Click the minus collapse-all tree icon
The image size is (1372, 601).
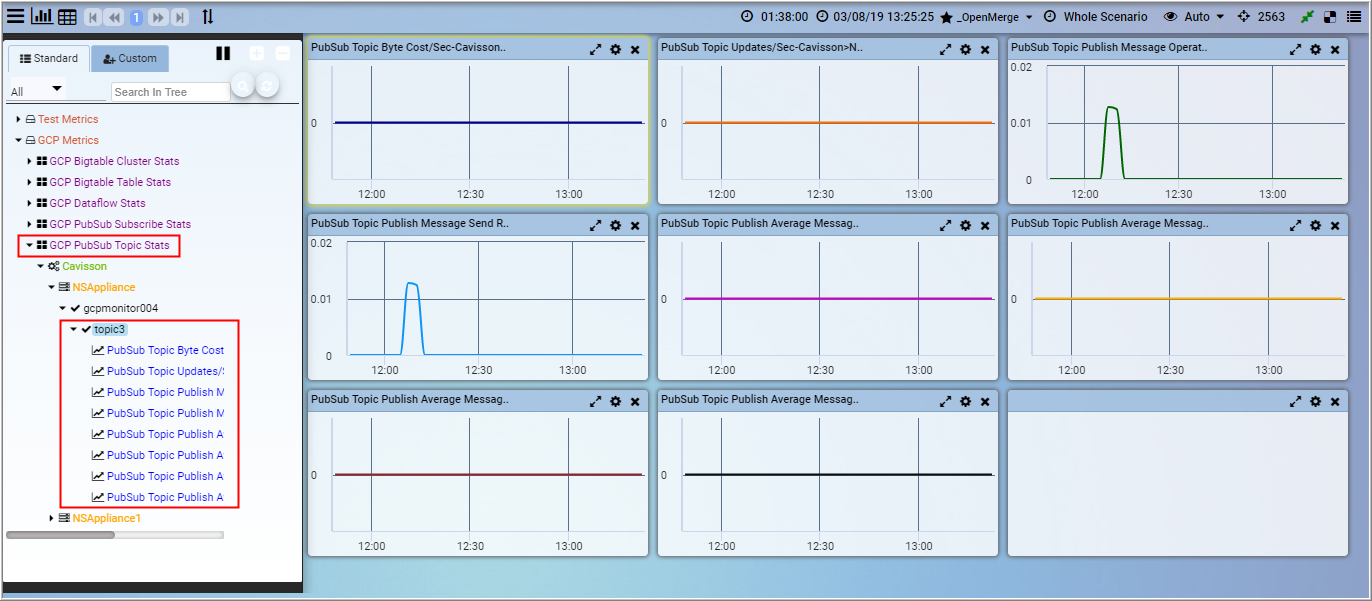283,53
